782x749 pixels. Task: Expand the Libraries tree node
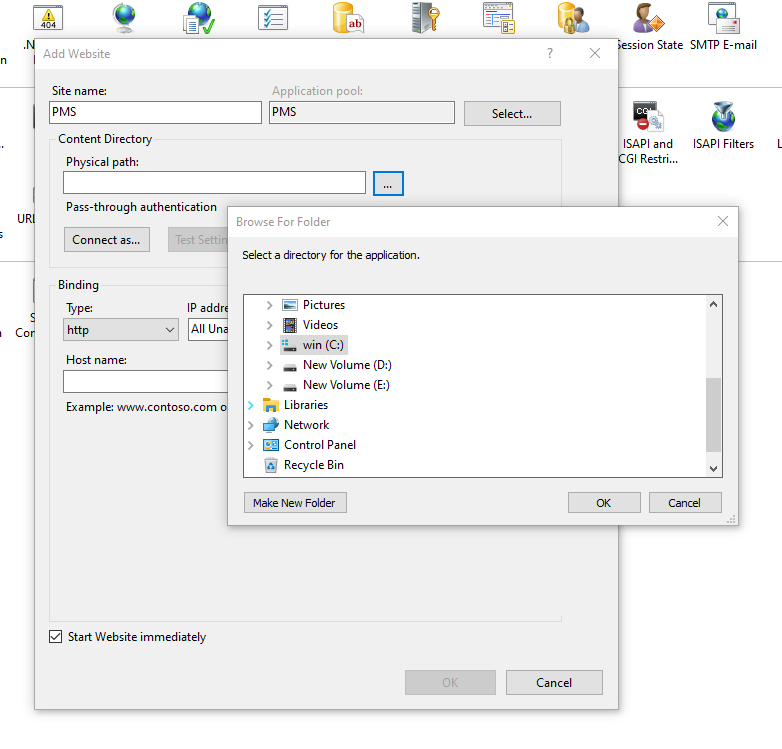[x=250, y=405]
